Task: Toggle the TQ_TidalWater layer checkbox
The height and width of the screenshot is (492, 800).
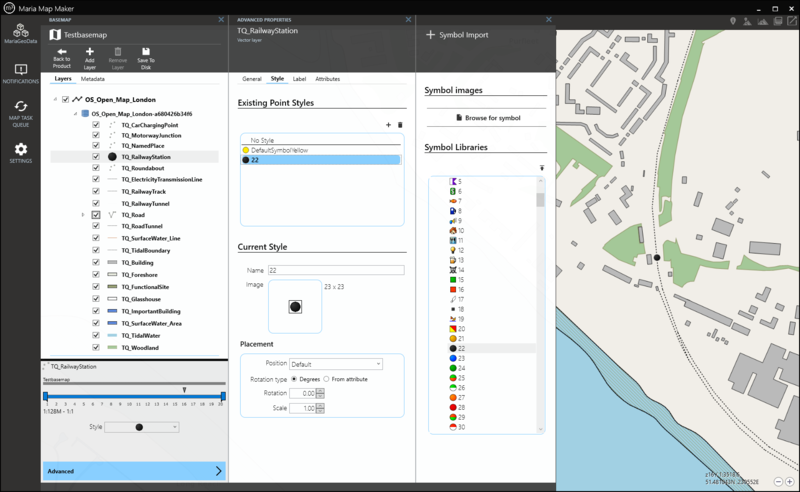Action: 96,335
